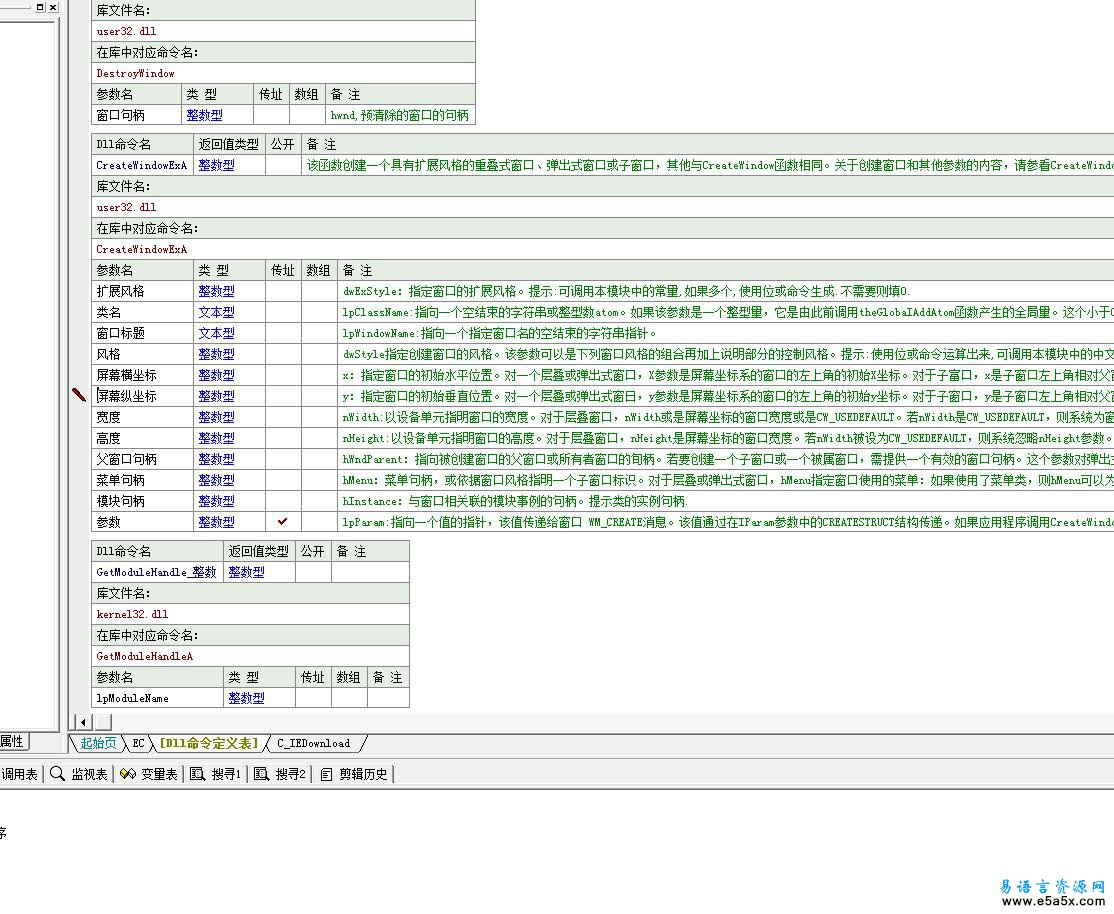1114x914 pixels.
Task: Open 剪辑历史 via its clipboard icon
Action: 326,774
